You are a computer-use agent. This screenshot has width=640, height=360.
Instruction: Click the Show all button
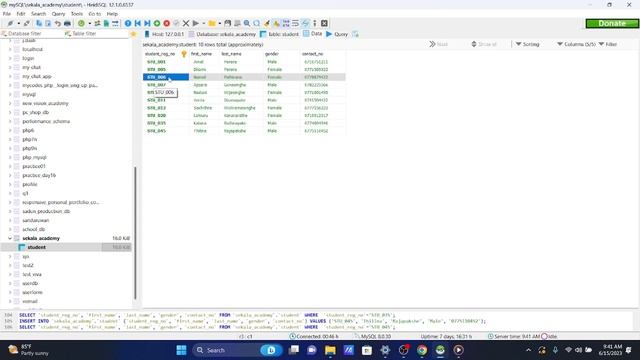pyautogui.click(x=484, y=44)
